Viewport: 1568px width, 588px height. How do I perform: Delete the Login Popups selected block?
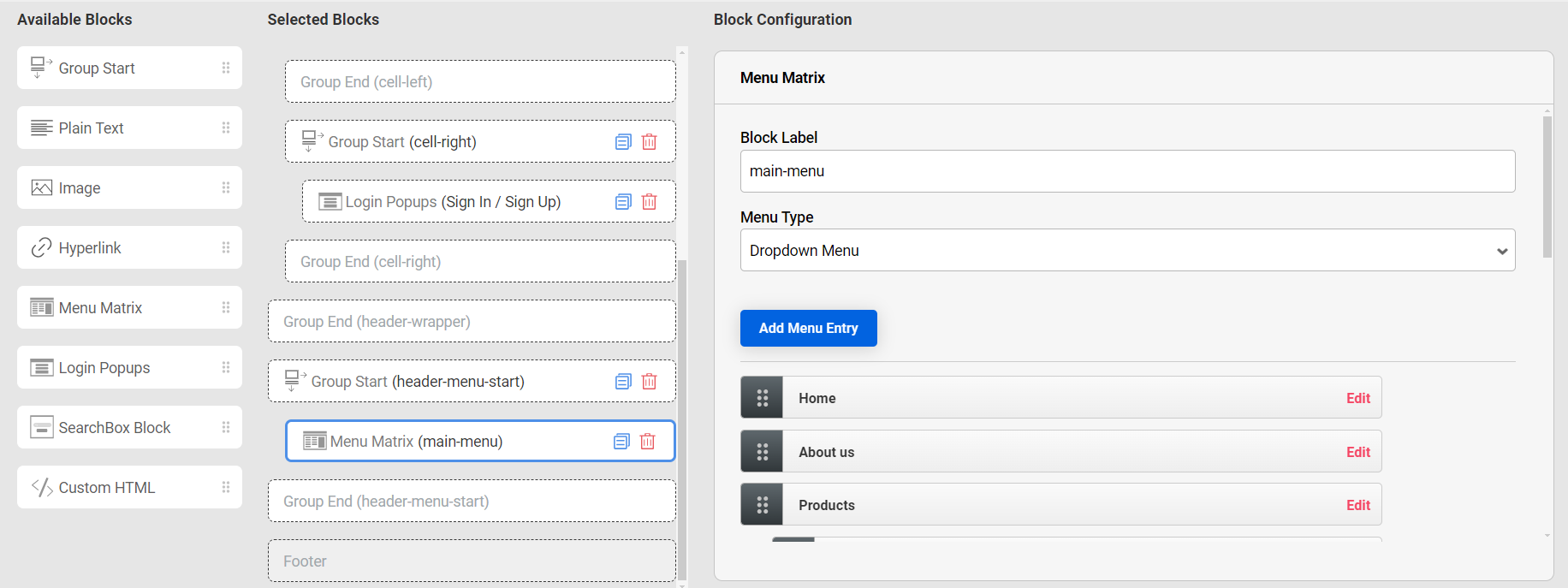point(650,202)
